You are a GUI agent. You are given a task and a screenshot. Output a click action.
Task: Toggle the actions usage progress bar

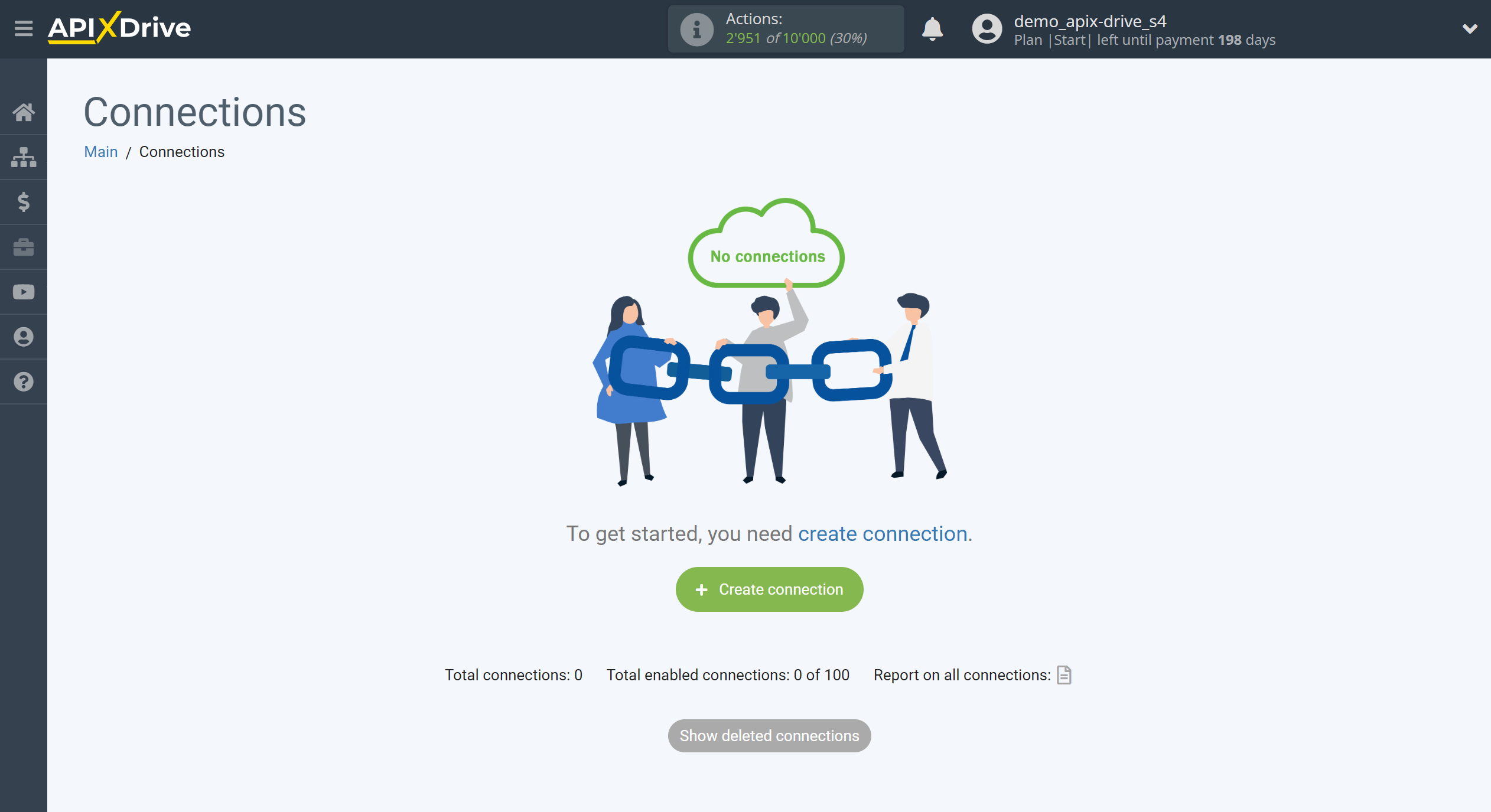[786, 28]
